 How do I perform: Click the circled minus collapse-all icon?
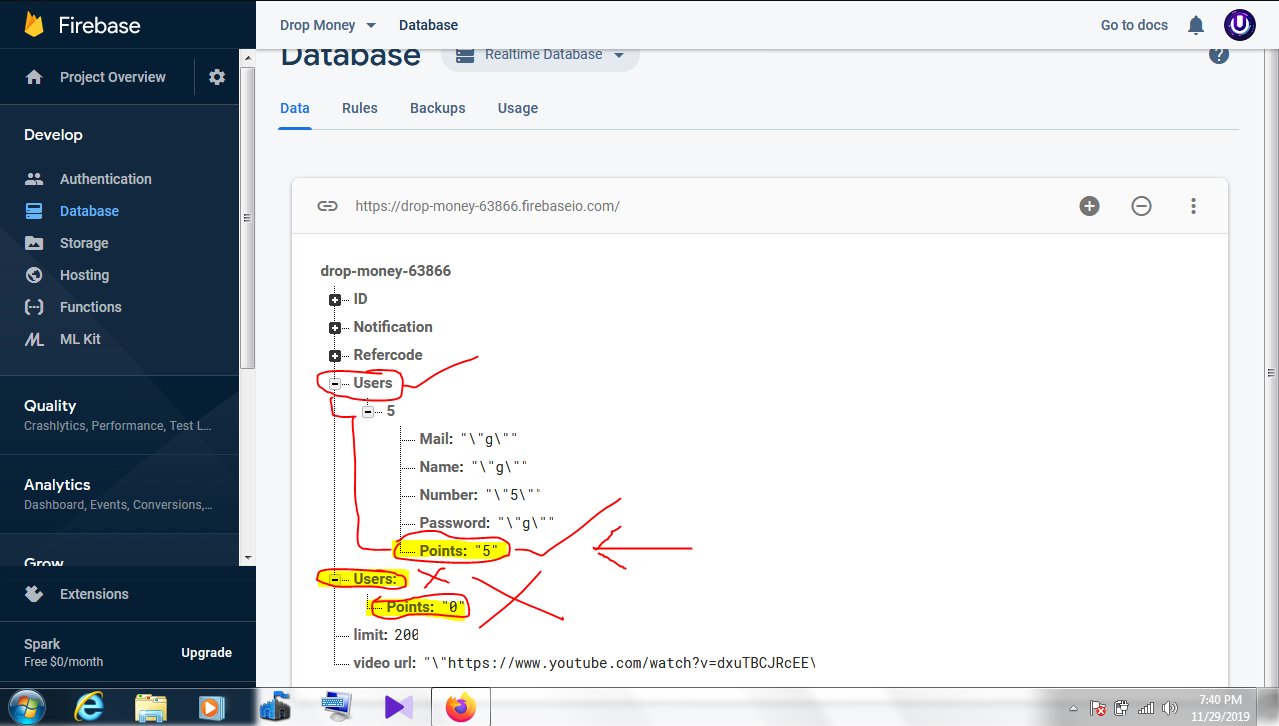pyautogui.click(x=1141, y=206)
